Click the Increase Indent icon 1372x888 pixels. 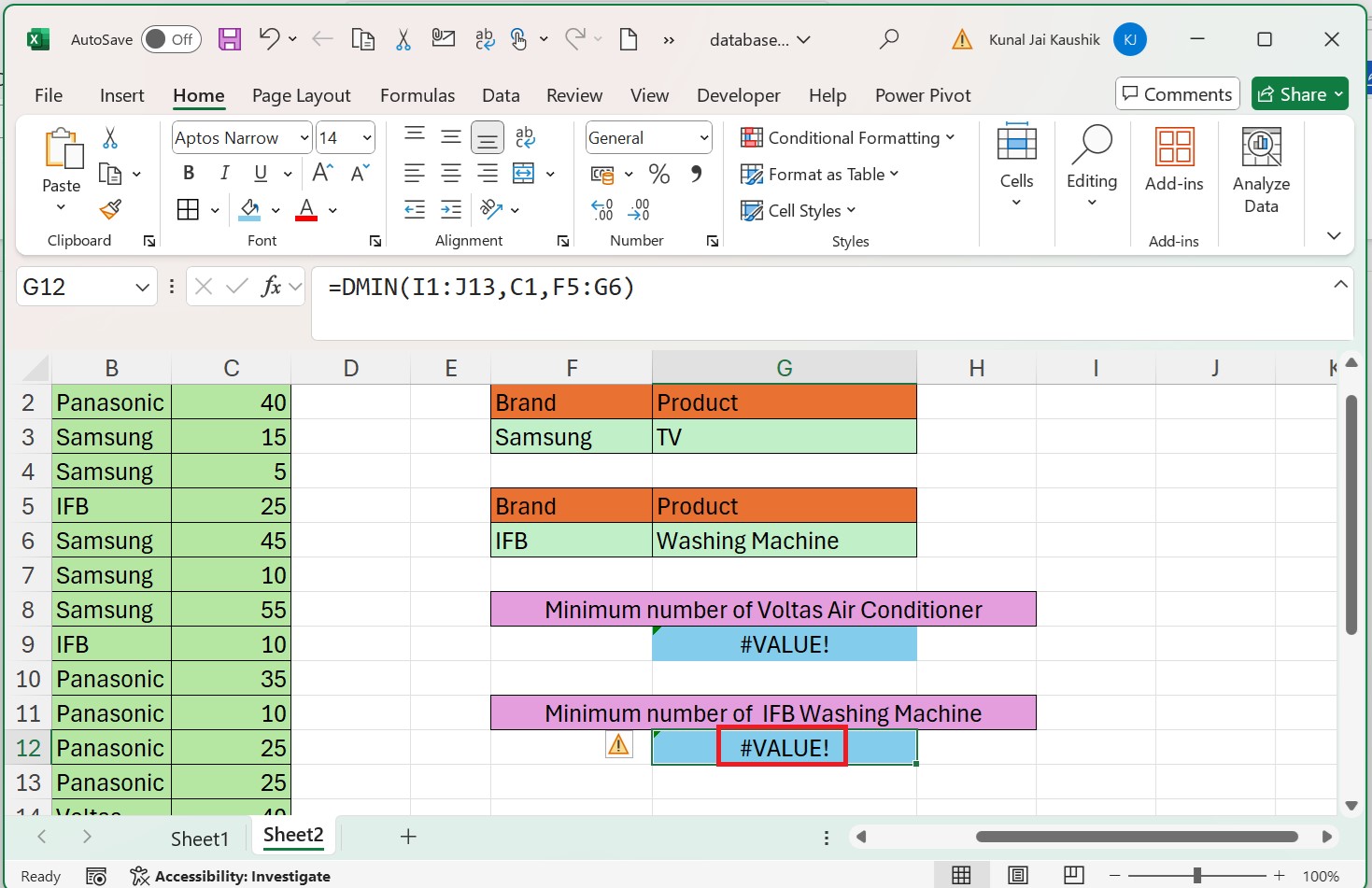pos(451,209)
